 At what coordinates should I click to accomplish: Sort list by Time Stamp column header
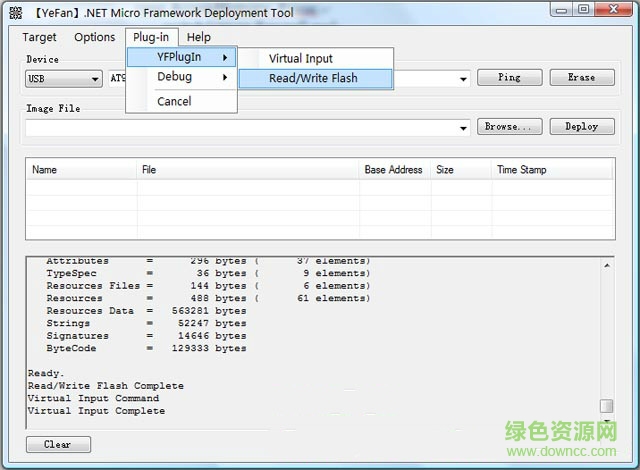click(521, 170)
